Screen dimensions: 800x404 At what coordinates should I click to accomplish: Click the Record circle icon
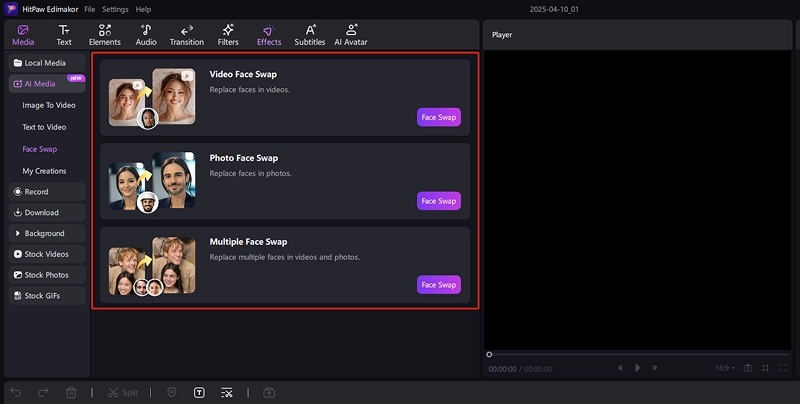(18, 192)
